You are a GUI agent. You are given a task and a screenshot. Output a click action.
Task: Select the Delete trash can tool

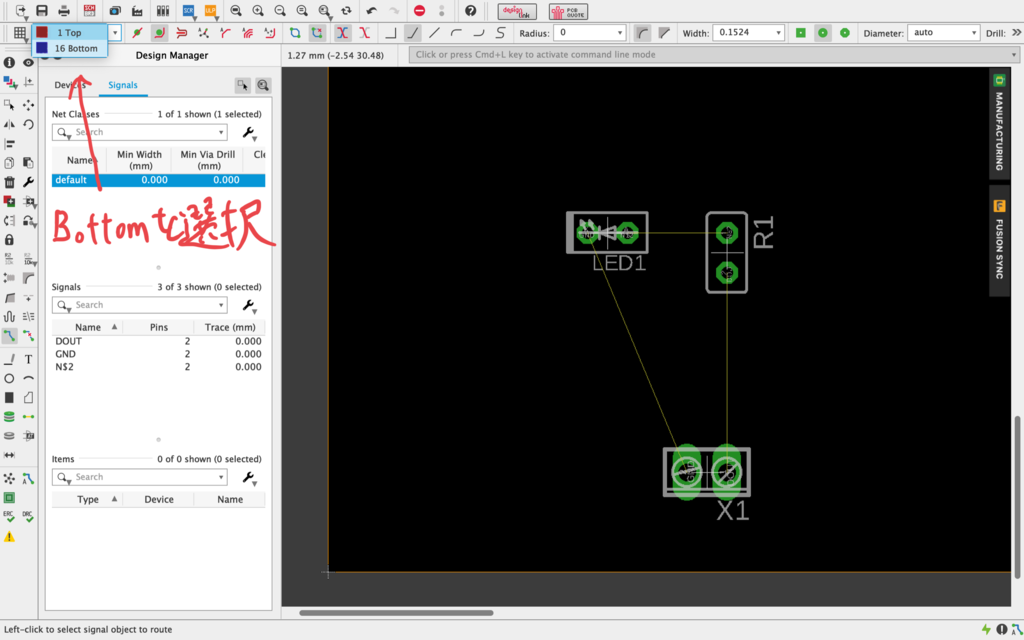9,182
